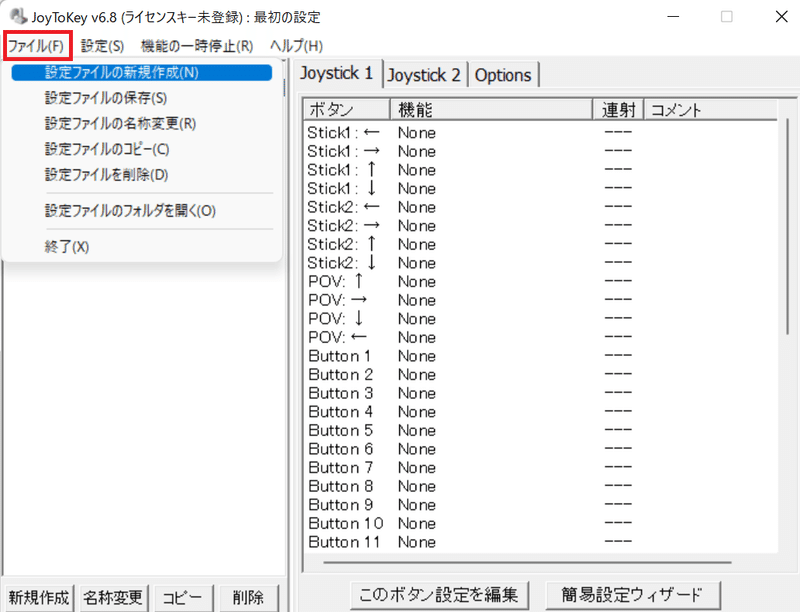Select the POV: → row
800x612 pixels.
(x=541, y=300)
